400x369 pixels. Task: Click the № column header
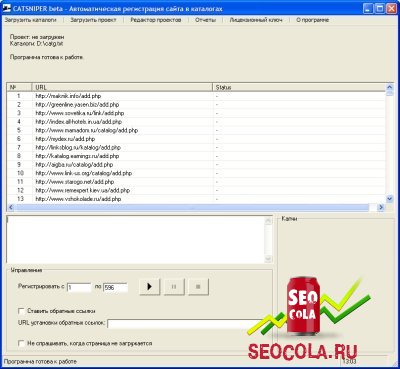click(x=20, y=87)
